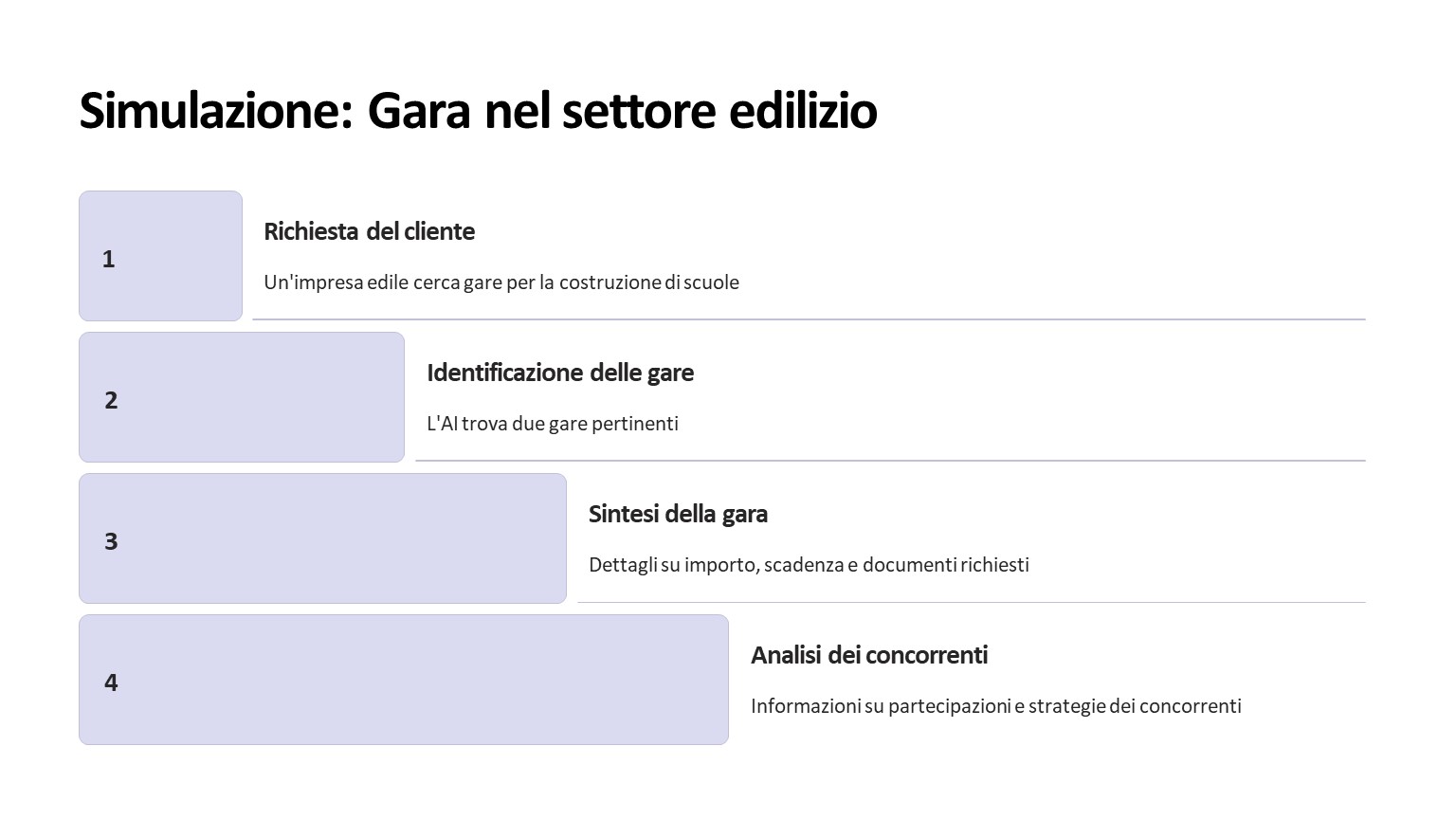Click text about importo, scadenza e documenti
Screen dimensions: 1456x819
click(x=809, y=565)
